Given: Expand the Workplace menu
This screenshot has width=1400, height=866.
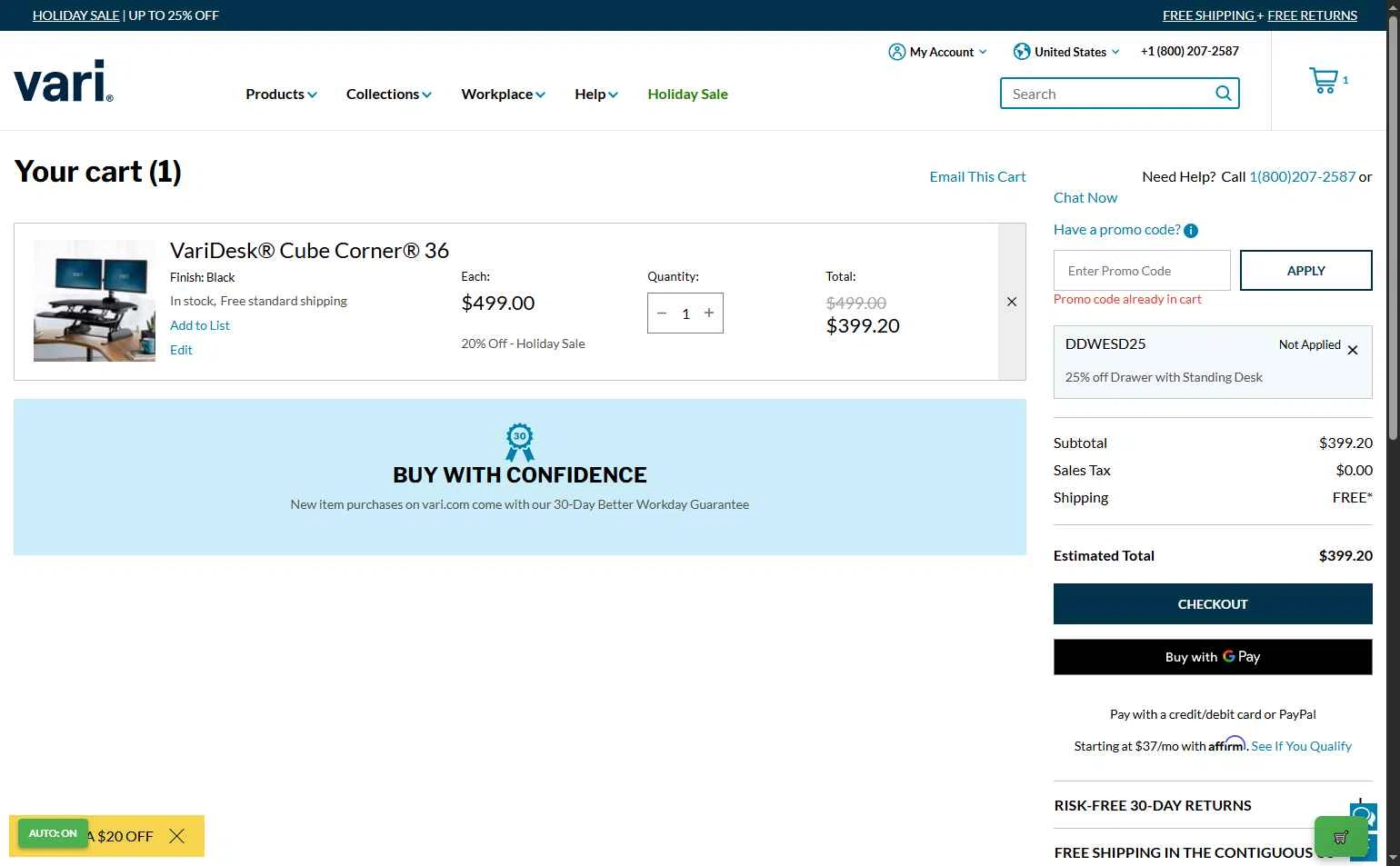Looking at the screenshot, I should [503, 94].
